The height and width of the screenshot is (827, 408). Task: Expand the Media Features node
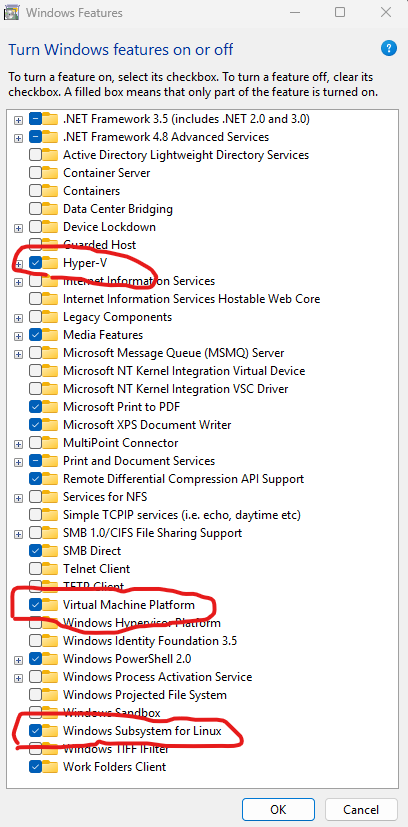tap(18, 335)
